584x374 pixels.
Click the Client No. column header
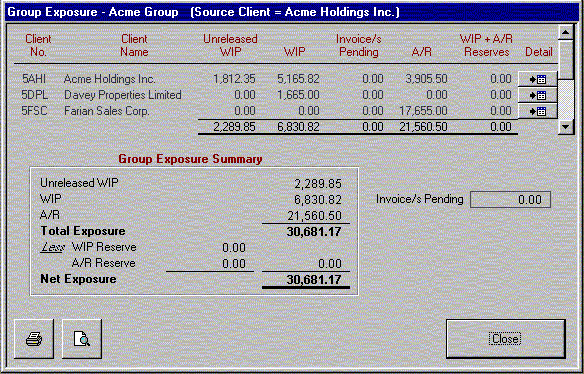[38, 45]
